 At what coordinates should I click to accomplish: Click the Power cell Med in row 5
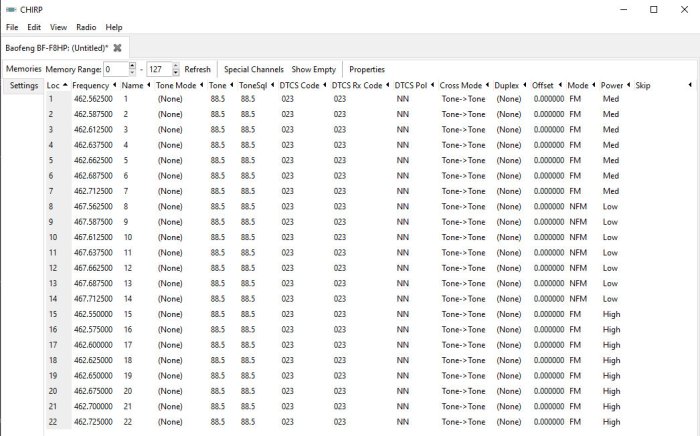pos(611,160)
